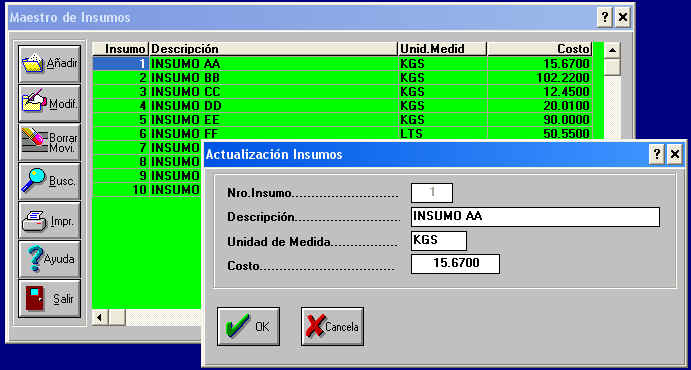Click the cost cell 20.0100
The width and height of the screenshot is (691, 370).
pyautogui.click(x=539, y=106)
